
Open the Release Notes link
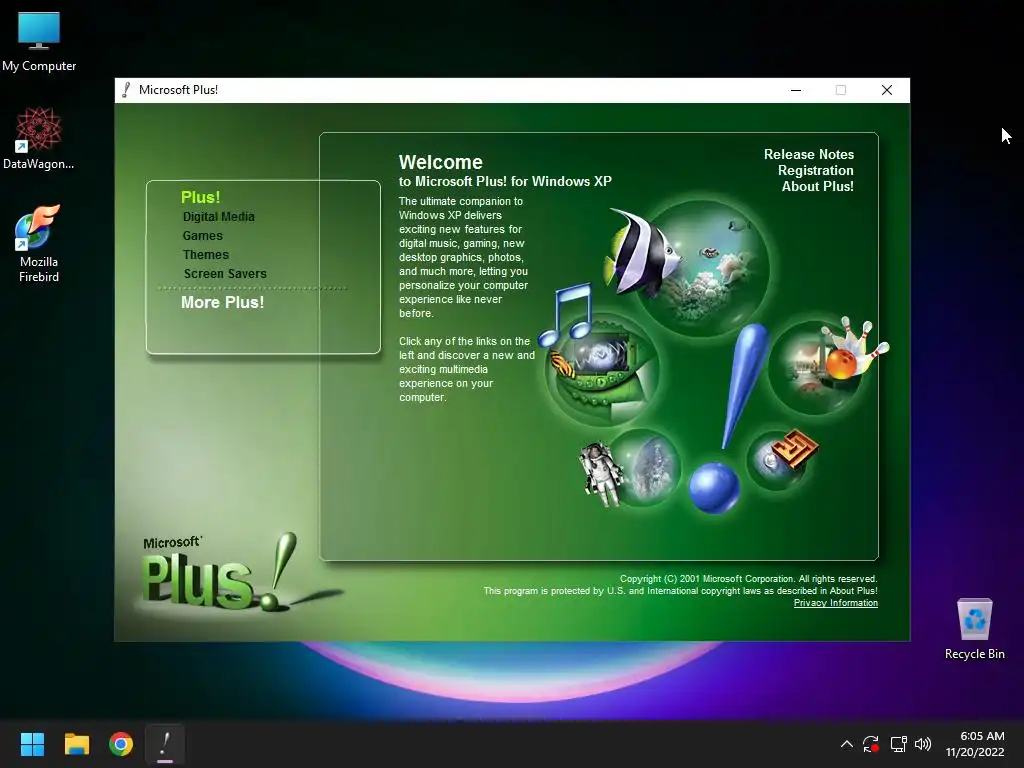[808, 154]
